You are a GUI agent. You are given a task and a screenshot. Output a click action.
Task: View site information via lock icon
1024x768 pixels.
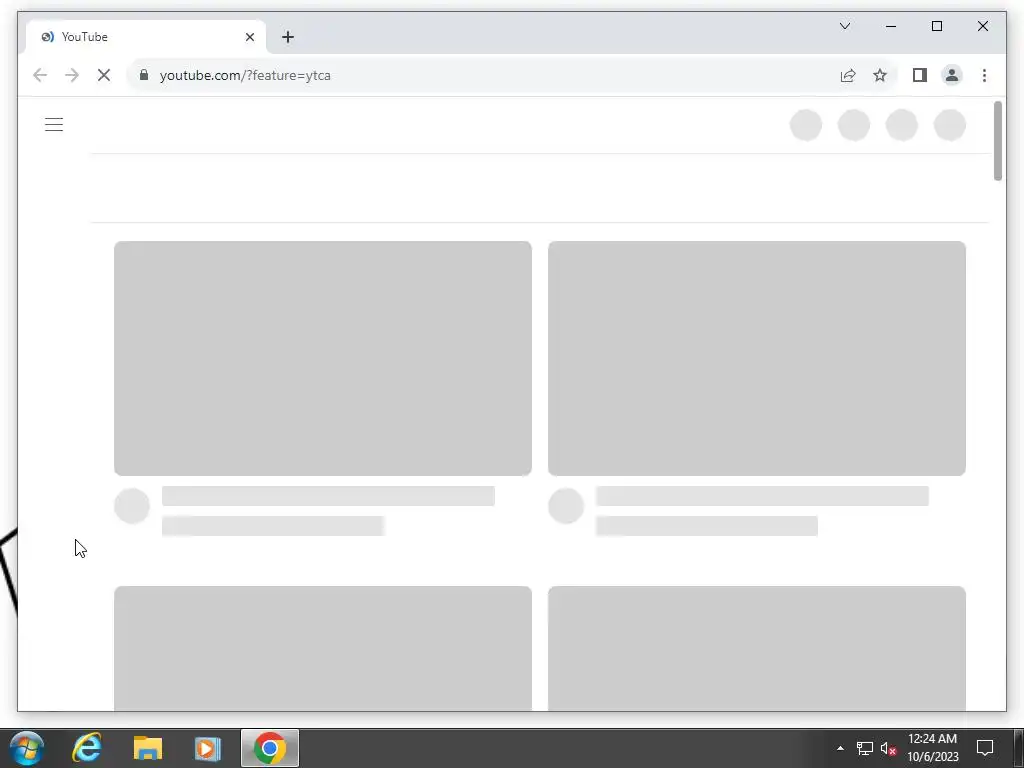pos(144,75)
